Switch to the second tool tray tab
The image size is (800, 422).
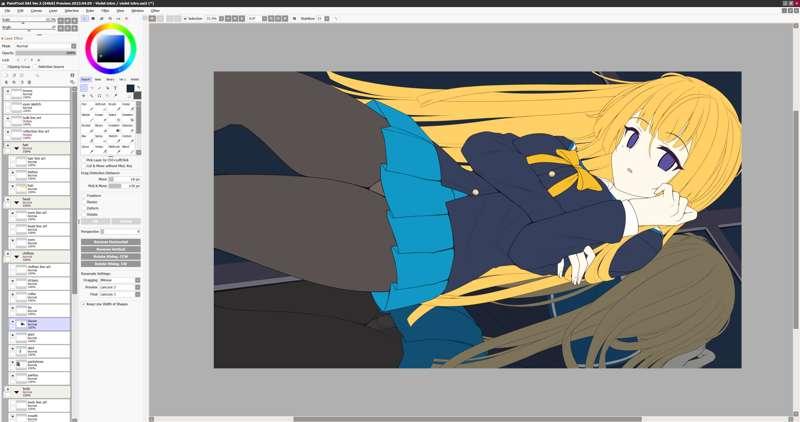[x=98, y=79]
